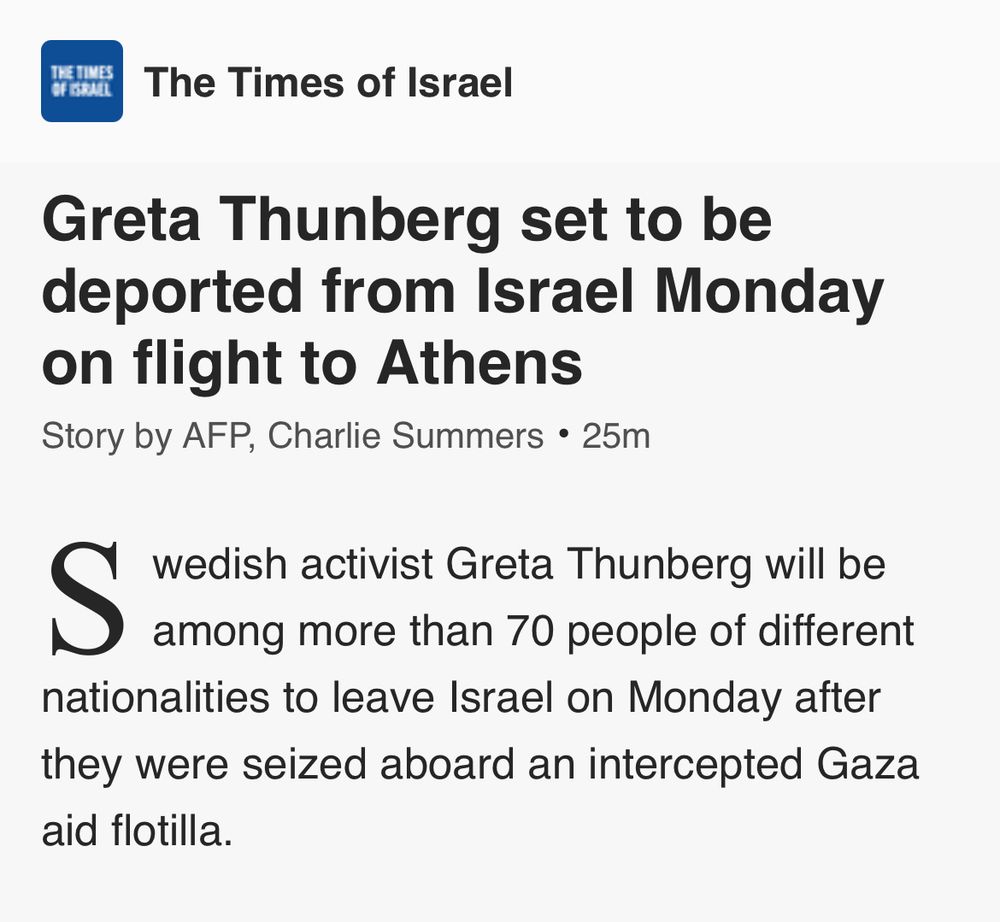This screenshot has height=922, width=1000.
Task: Click the word "Athens" in the headline
Action: (x=480, y=362)
